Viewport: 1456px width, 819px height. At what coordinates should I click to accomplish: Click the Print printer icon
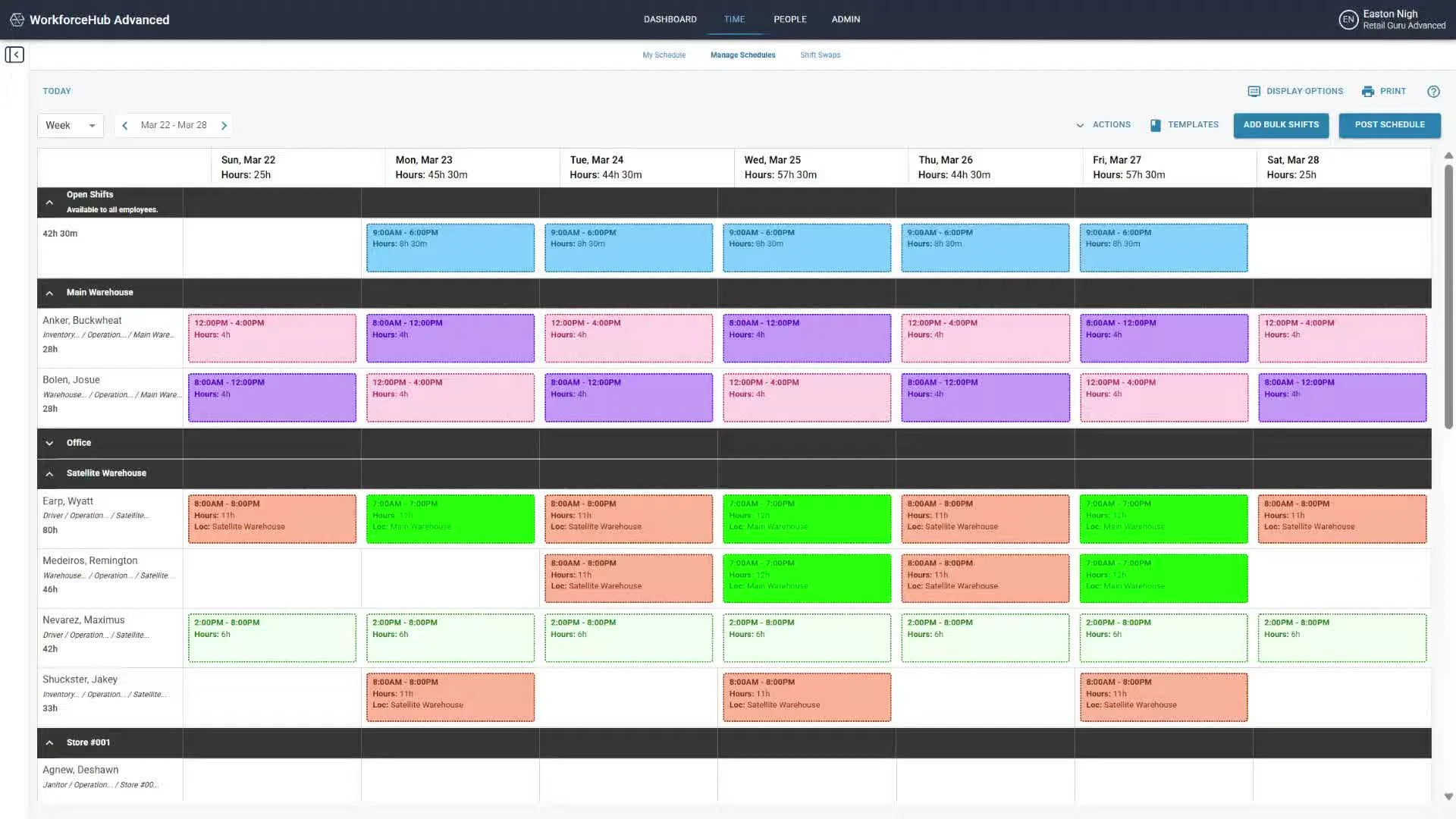1367,91
